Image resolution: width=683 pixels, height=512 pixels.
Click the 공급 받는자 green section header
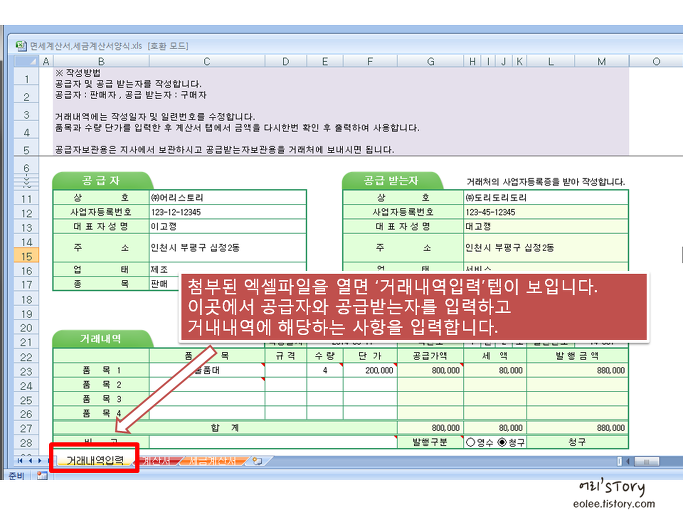click(x=391, y=180)
